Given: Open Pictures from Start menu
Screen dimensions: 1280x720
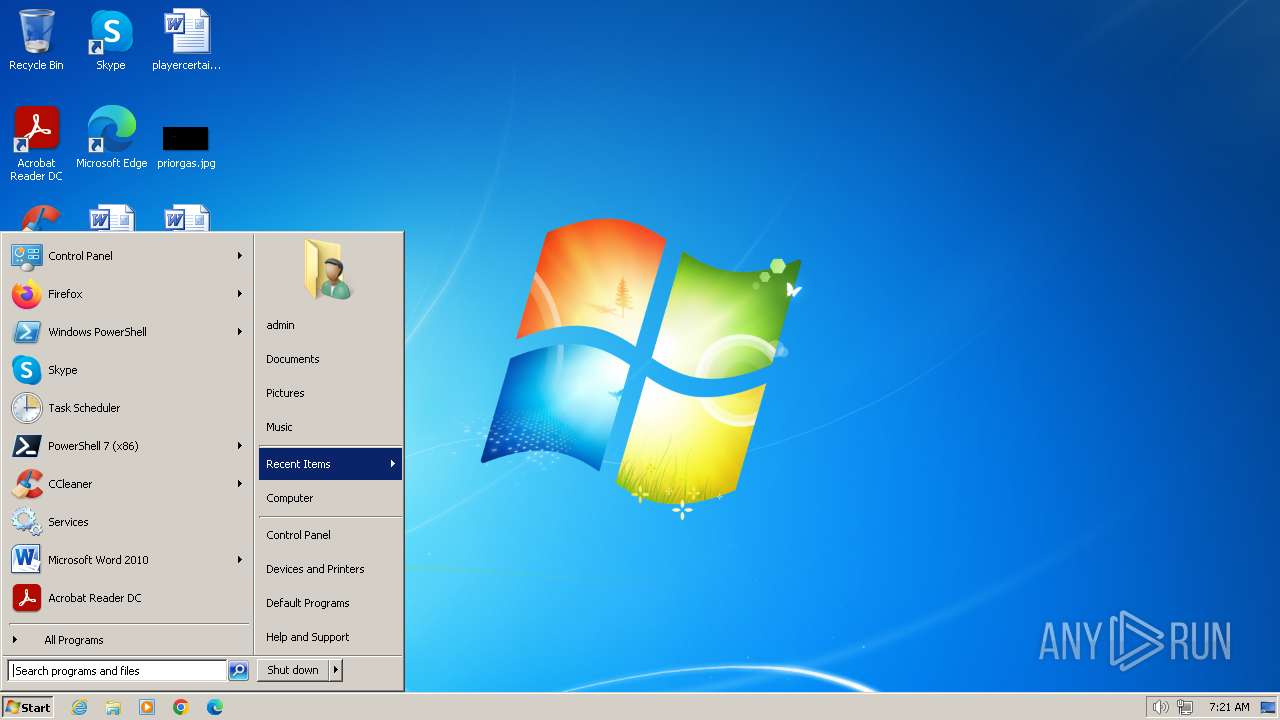Looking at the screenshot, I should (x=330, y=393).
